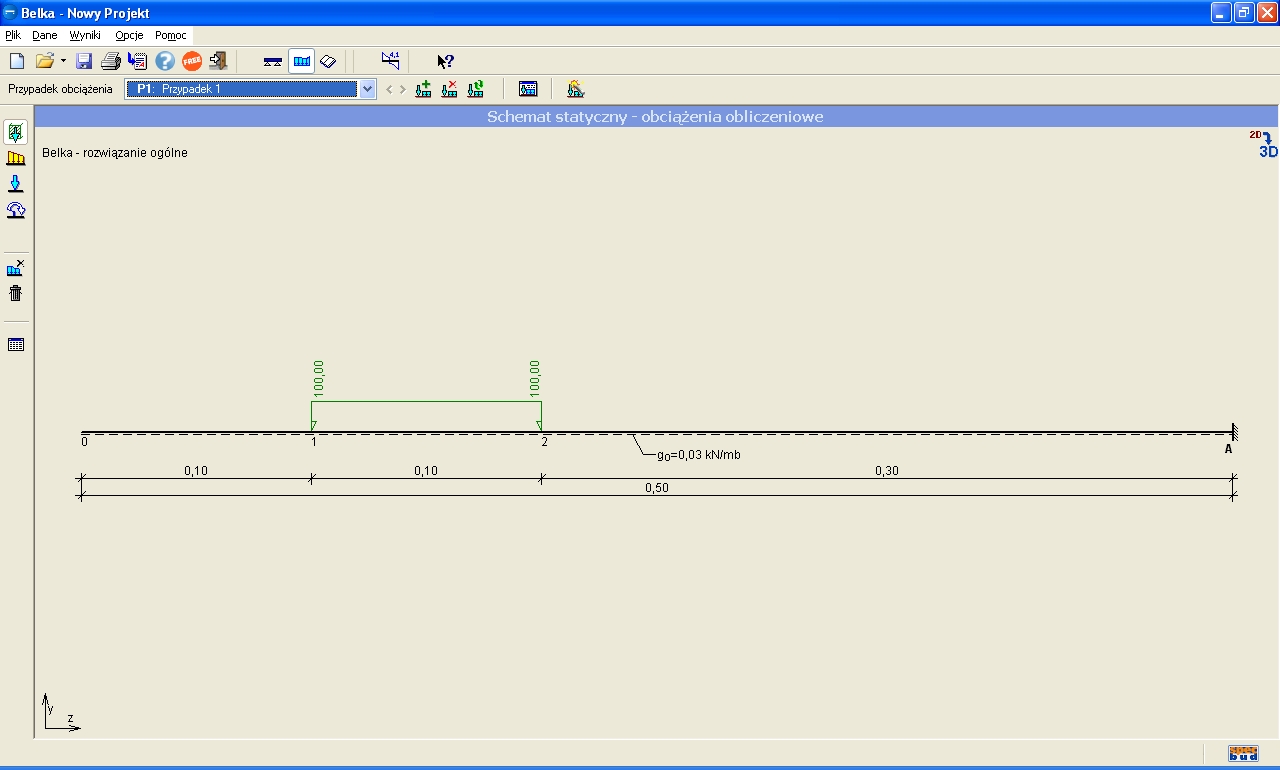Expand the arrow beside the open folder icon
Image resolution: width=1280 pixels, height=770 pixels.
(62, 61)
